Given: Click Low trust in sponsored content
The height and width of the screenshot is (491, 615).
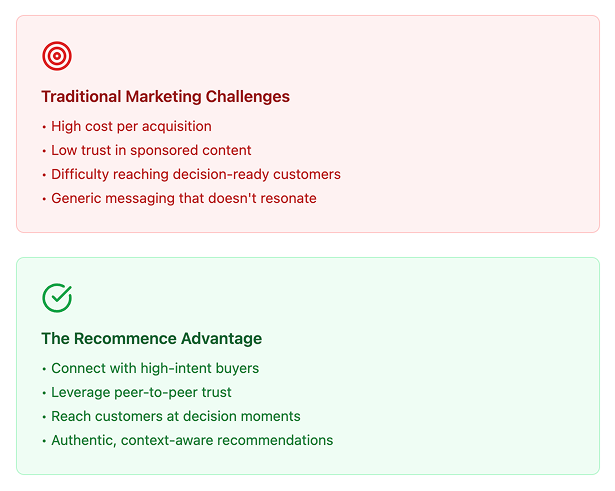Looking at the screenshot, I should pos(151,150).
